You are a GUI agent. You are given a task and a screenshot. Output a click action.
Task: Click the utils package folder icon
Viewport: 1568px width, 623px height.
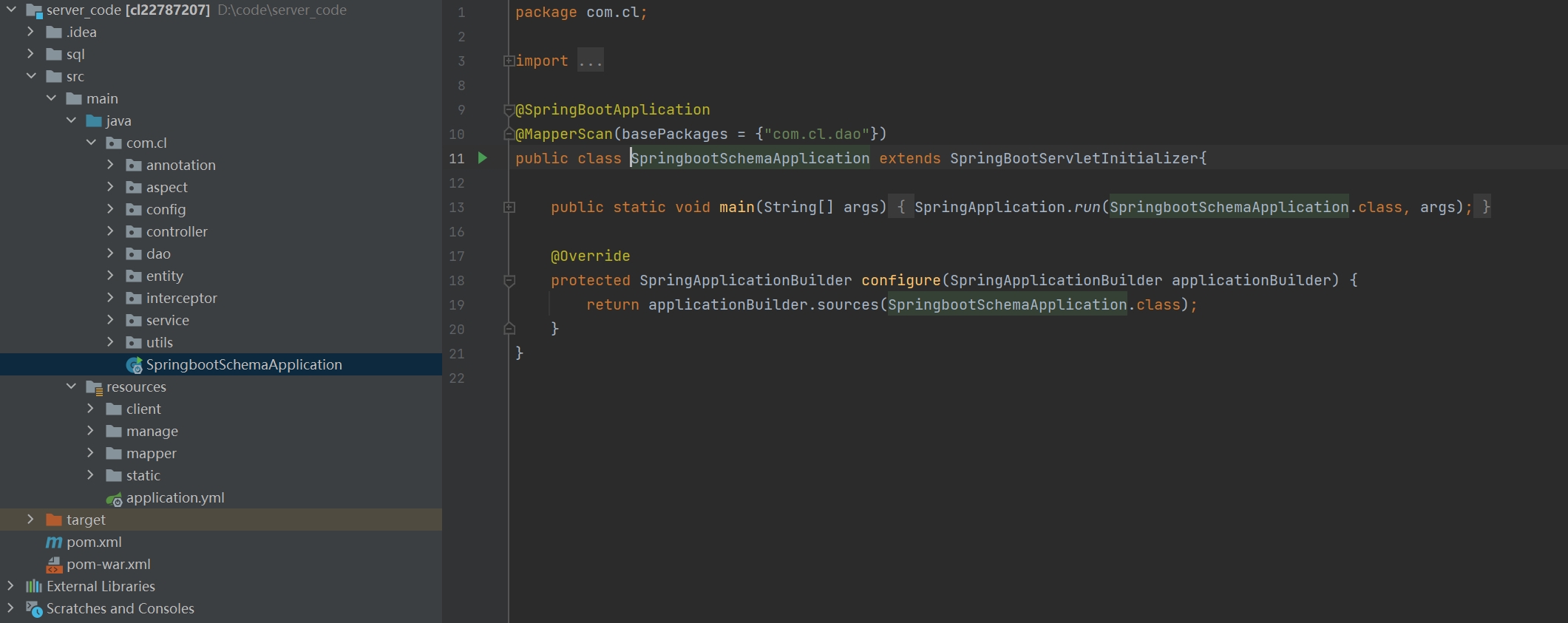[x=134, y=342]
